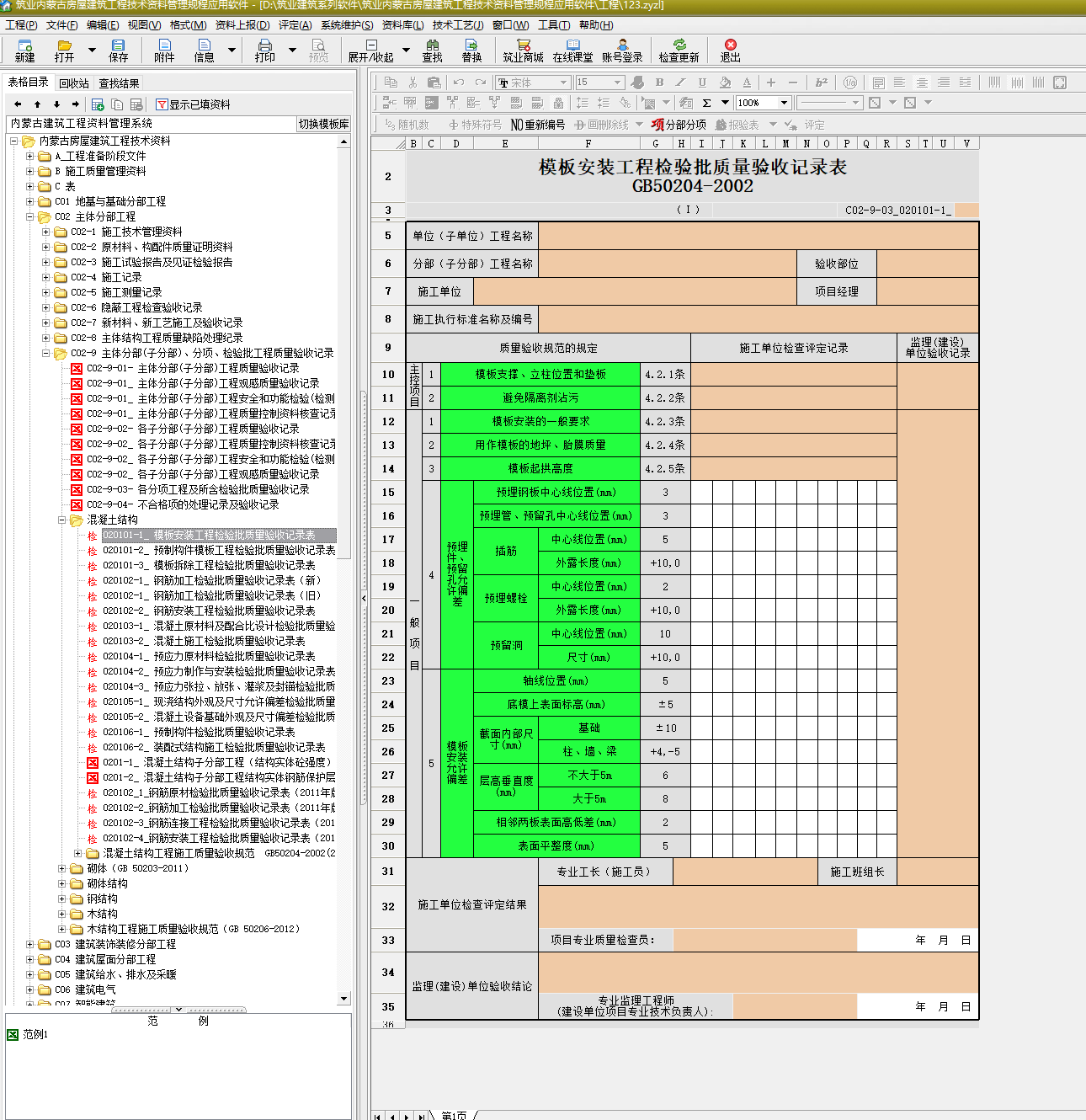The width and height of the screenshot is (1086, 1120).
Task: Click the 帮助(H) menu
Action: (x=596, y=25)
